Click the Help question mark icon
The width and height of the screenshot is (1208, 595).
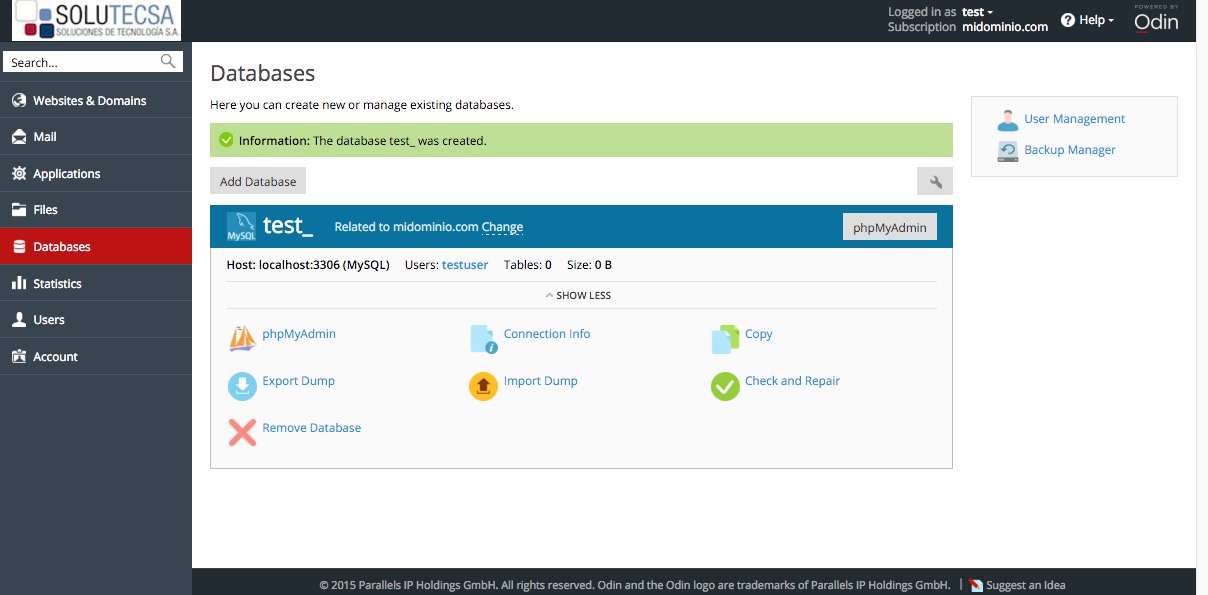[x=1068, y=20]
